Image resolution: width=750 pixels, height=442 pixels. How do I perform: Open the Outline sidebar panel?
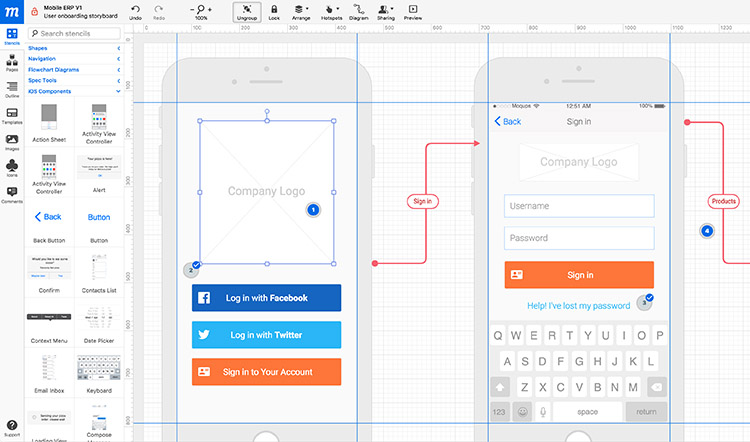coord(12,87)
